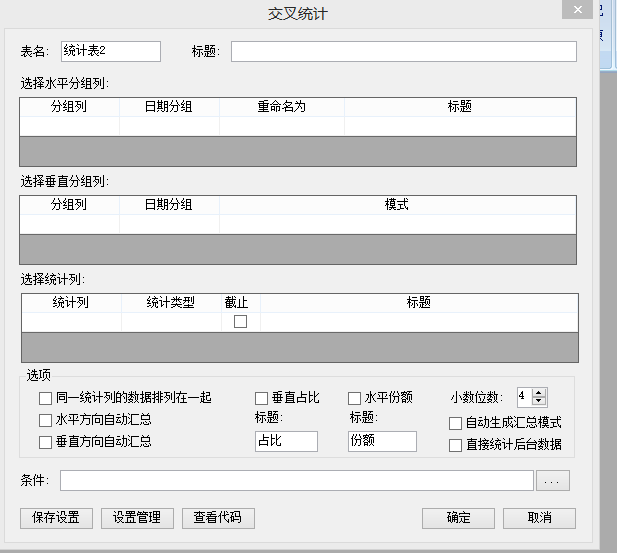Click the condition browse "..." button
The height and width of the screenshot is (553, 617).
click(x=553, y=482)
